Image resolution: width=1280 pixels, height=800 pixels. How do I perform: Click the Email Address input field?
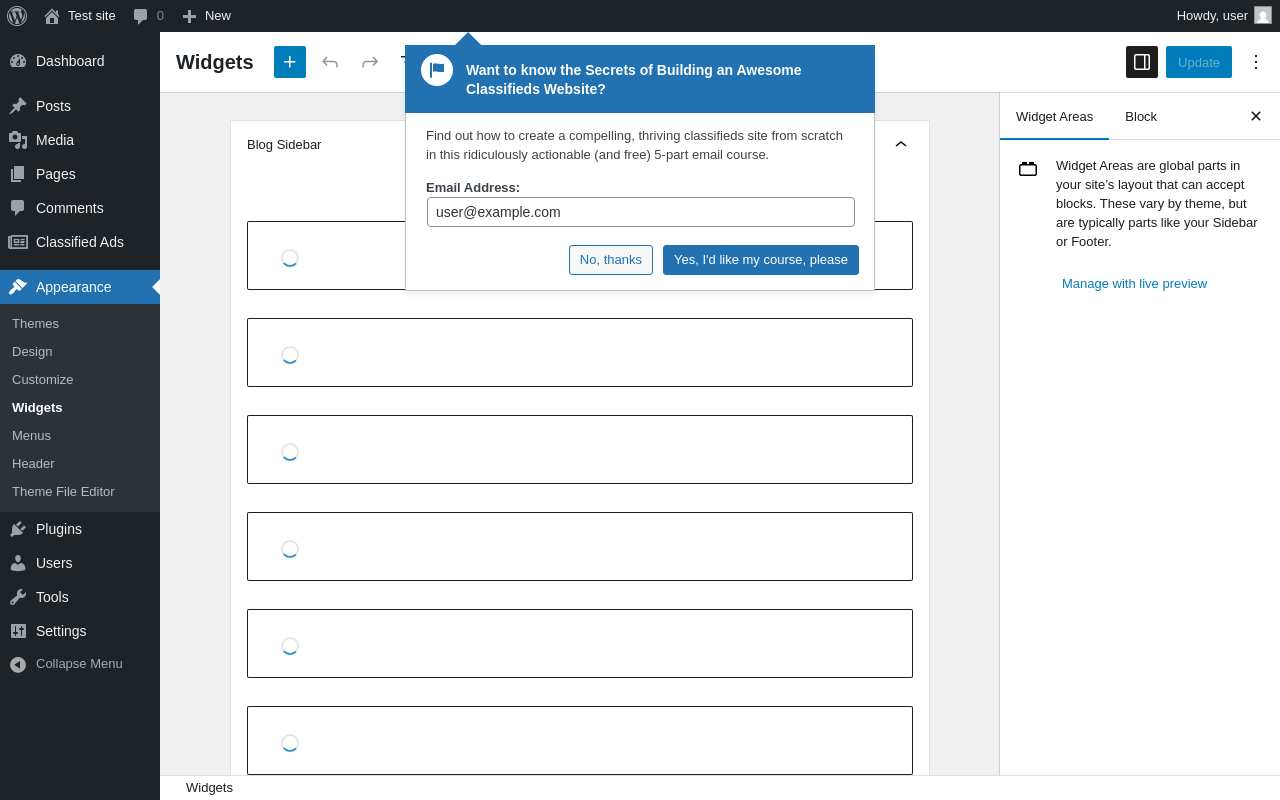(x=641, y=212)
